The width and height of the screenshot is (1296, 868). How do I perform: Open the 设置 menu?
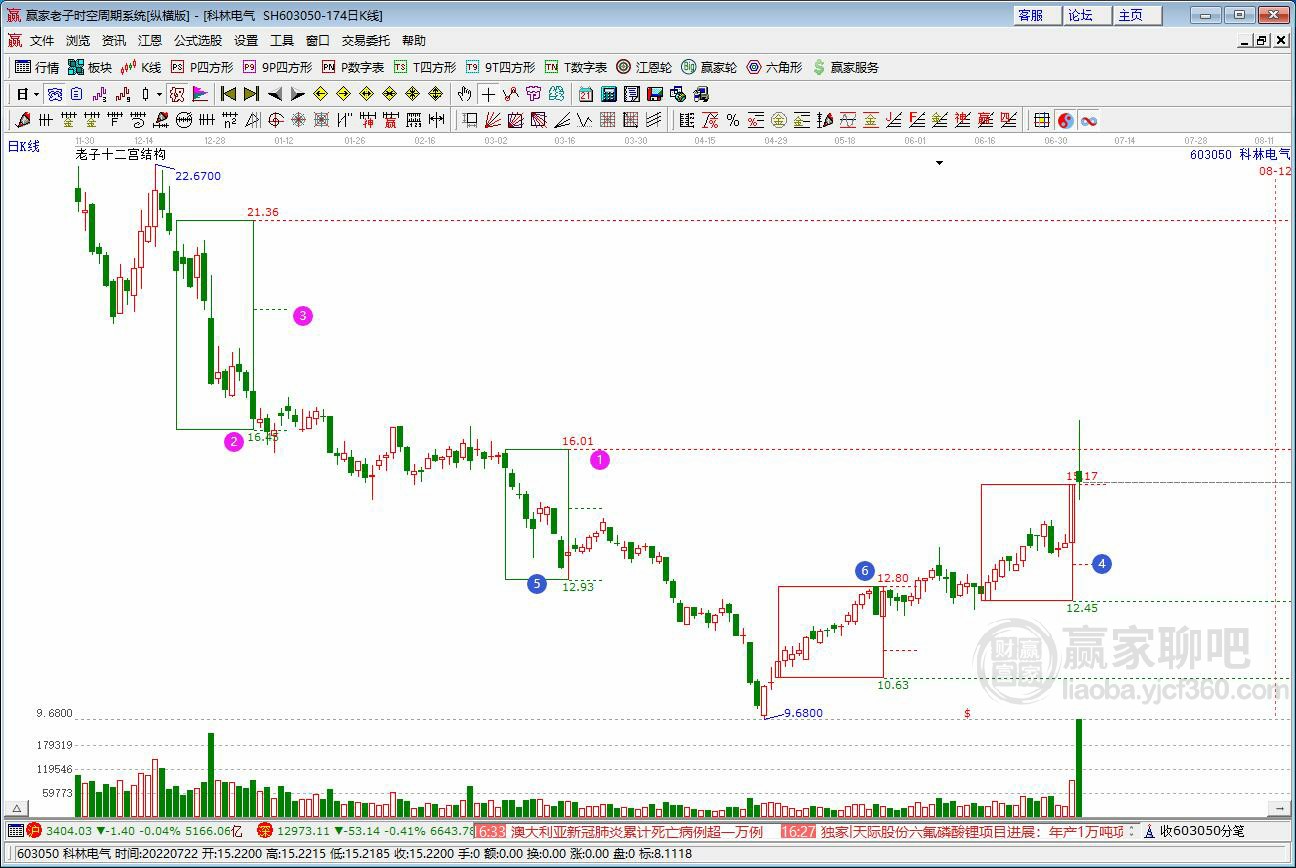pyautogui.click(x=246, y=41)
